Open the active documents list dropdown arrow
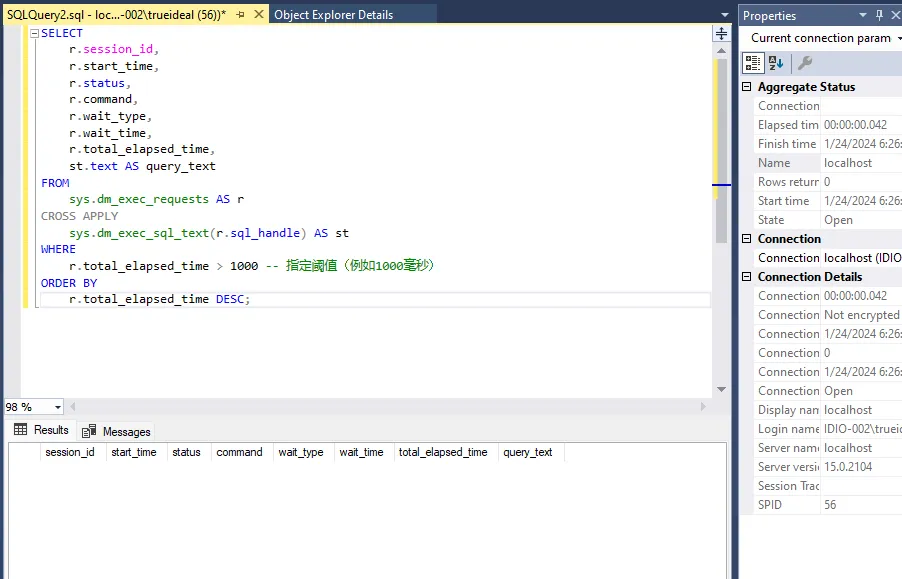 tap(725, 15)
